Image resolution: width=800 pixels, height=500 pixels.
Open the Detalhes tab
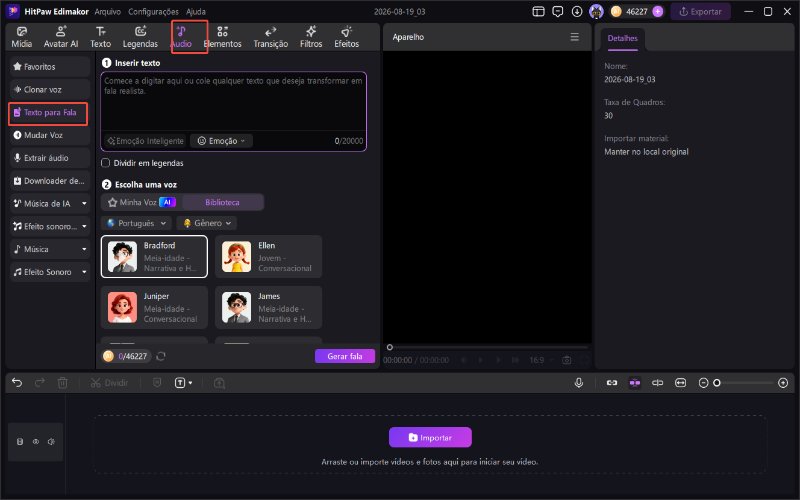click(x=622, y=38)
